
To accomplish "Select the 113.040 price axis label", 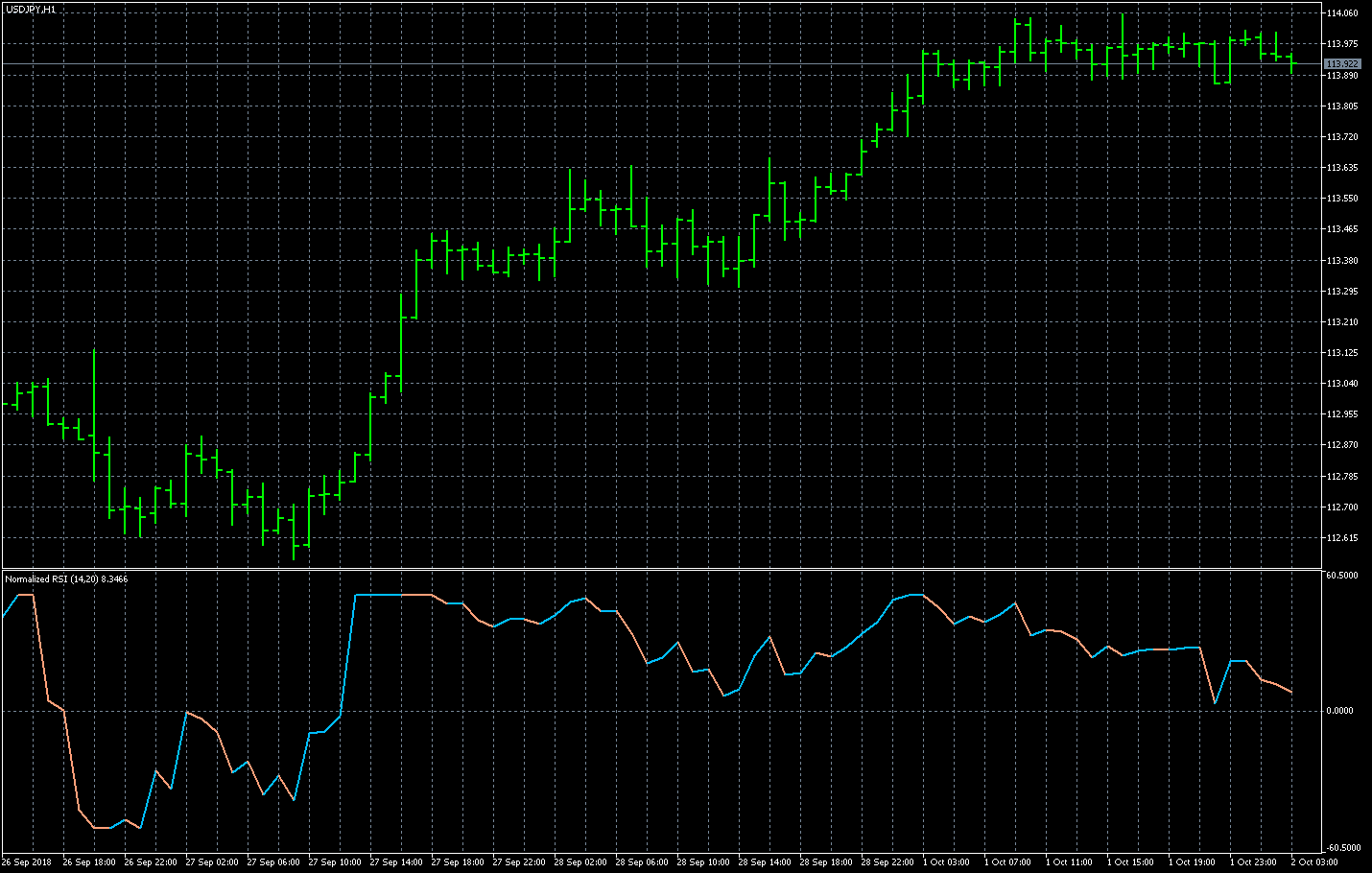I will point(1341,384).
